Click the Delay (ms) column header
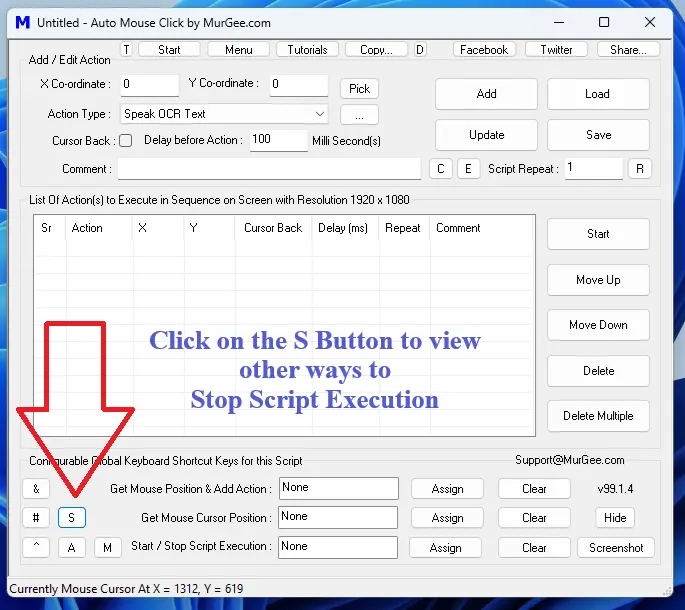Image resolution: width=685 pixels, height=610 pixels. (346, 228)
